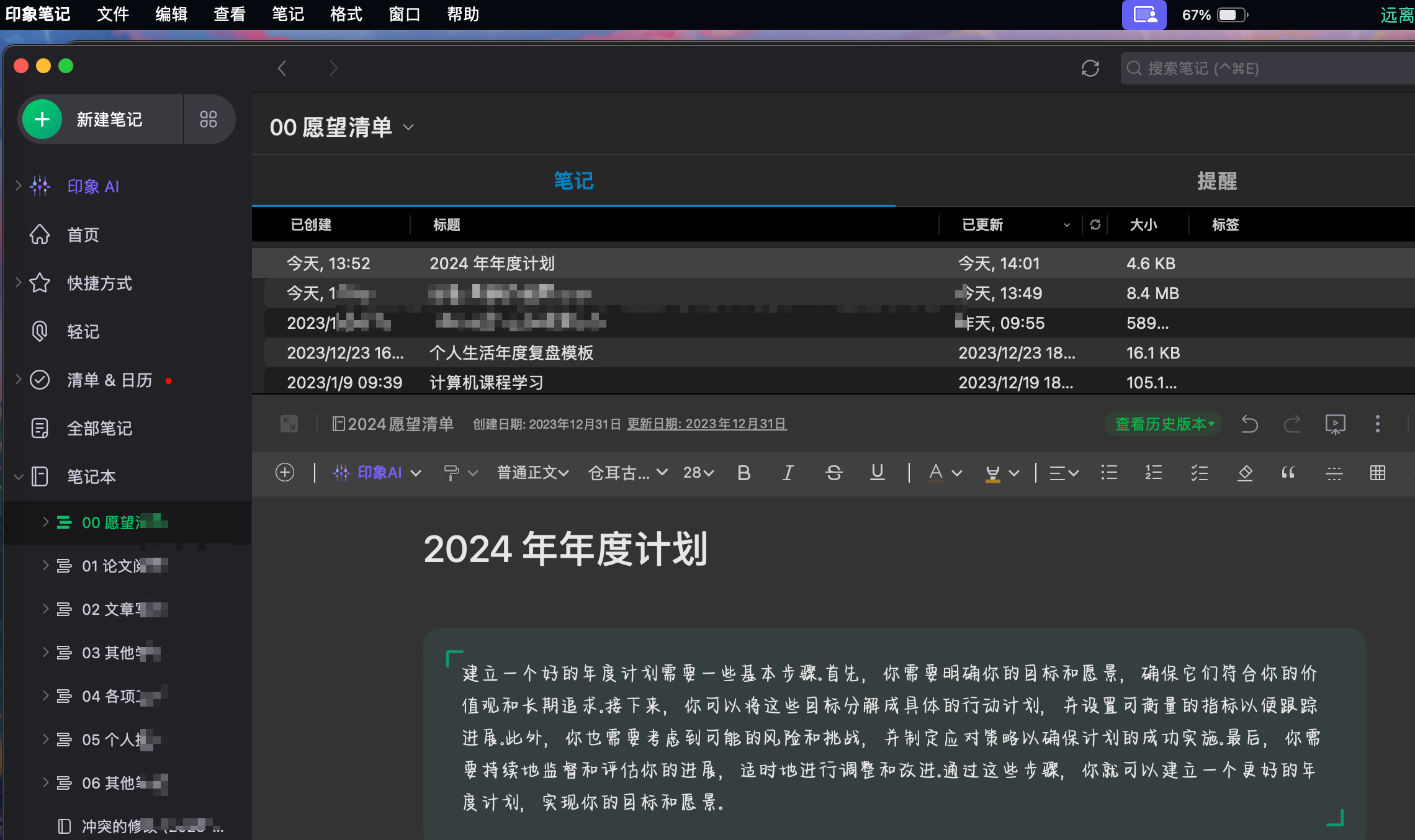Open presentation mode icon

(1335, 424)
